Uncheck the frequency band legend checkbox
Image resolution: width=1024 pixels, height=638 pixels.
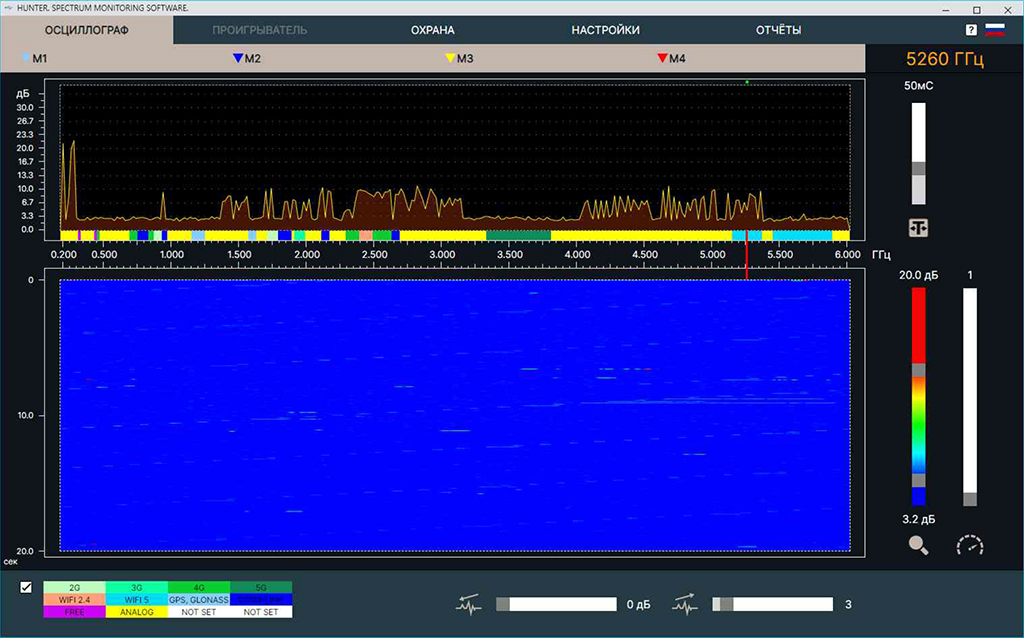26,587
